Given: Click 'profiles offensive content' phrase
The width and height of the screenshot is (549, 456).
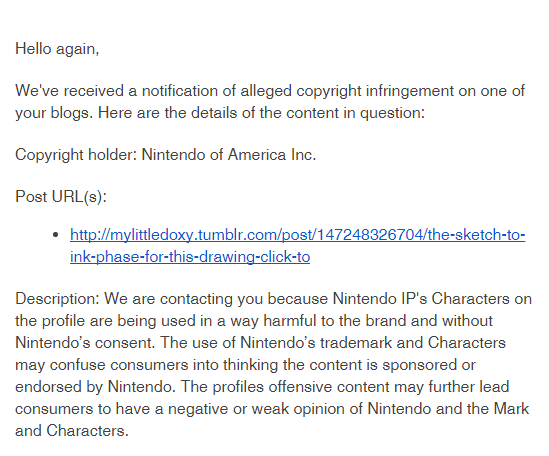Looking at the screenshot, I should [x=301, y=387].
